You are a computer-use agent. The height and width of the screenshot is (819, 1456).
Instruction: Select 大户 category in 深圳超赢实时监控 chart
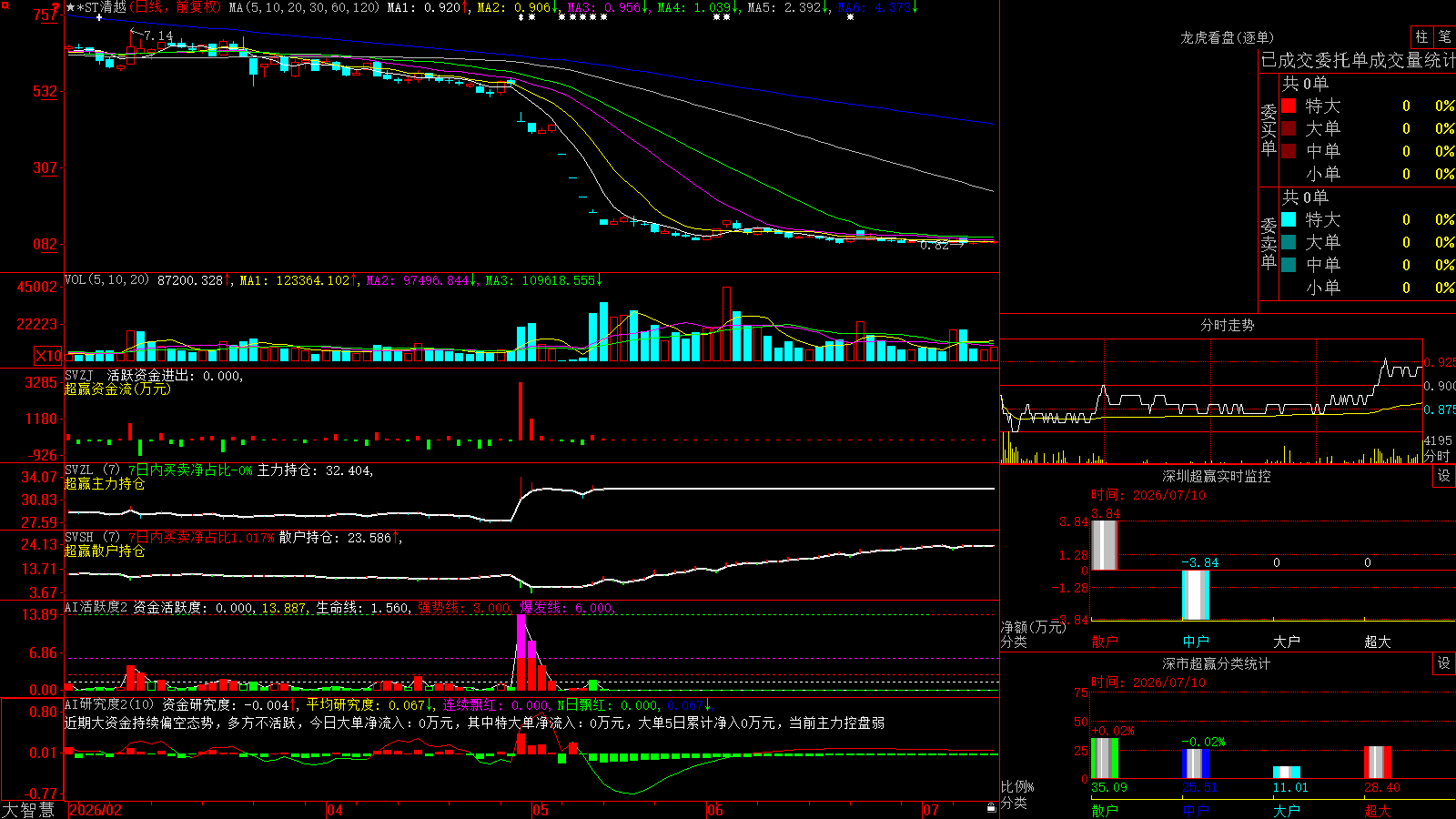point(1287,642)
